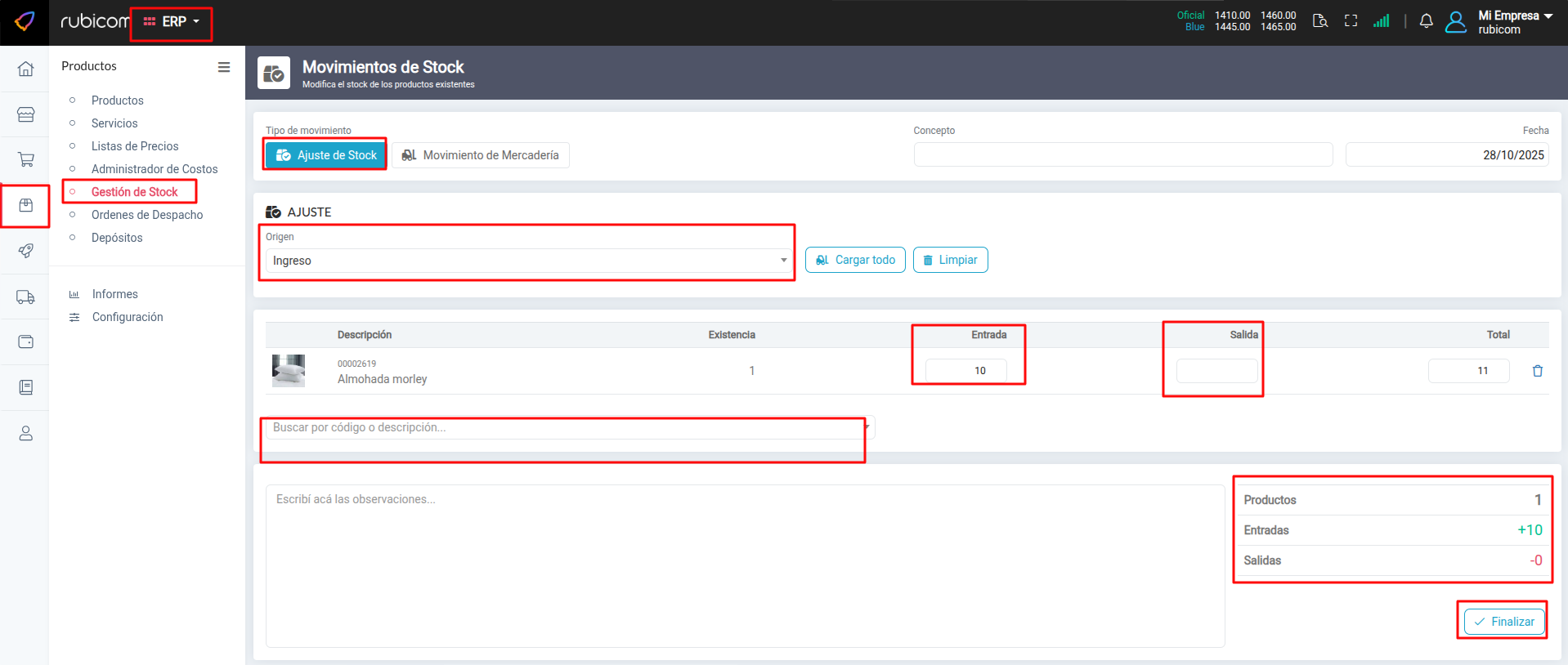Screen dimensions: 1568x665
Task: Open the wallet icon in the sidebar
Action: (25, 342)
